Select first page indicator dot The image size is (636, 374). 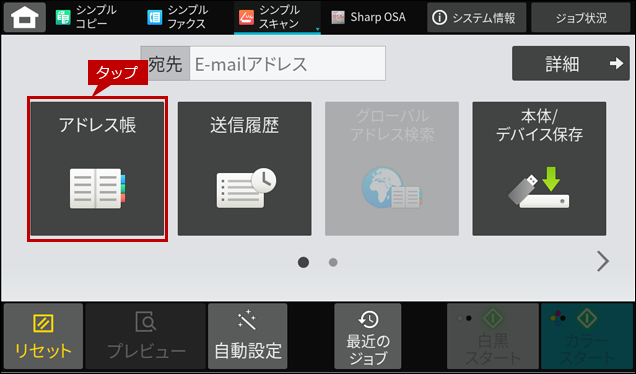click(303, 262)
